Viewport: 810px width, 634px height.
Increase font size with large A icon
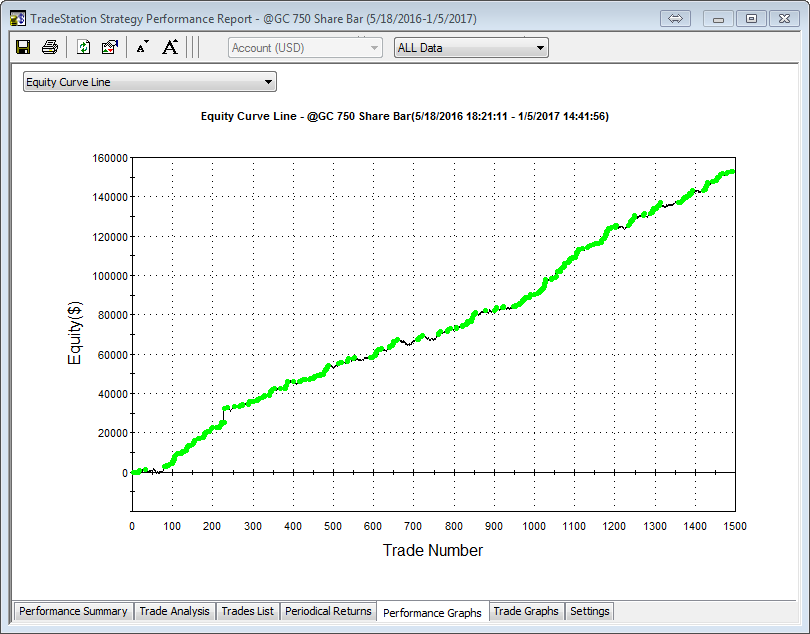click(x=170, y=47)
